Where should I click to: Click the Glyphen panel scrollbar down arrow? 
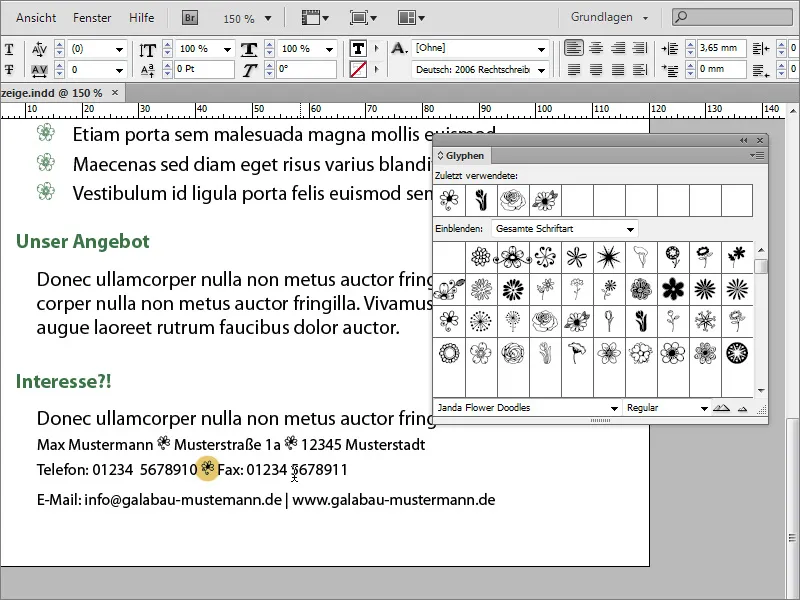pos(761,391)
